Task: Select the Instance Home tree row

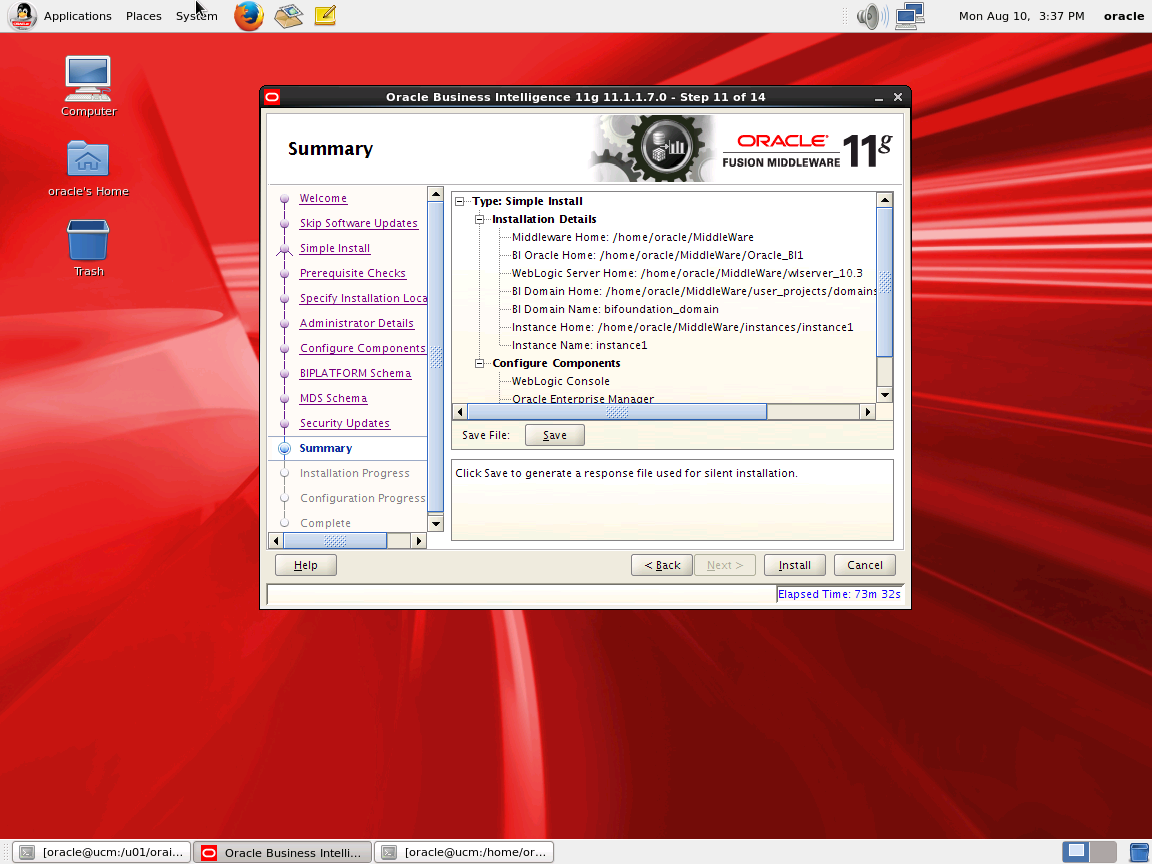Action: 683,327
